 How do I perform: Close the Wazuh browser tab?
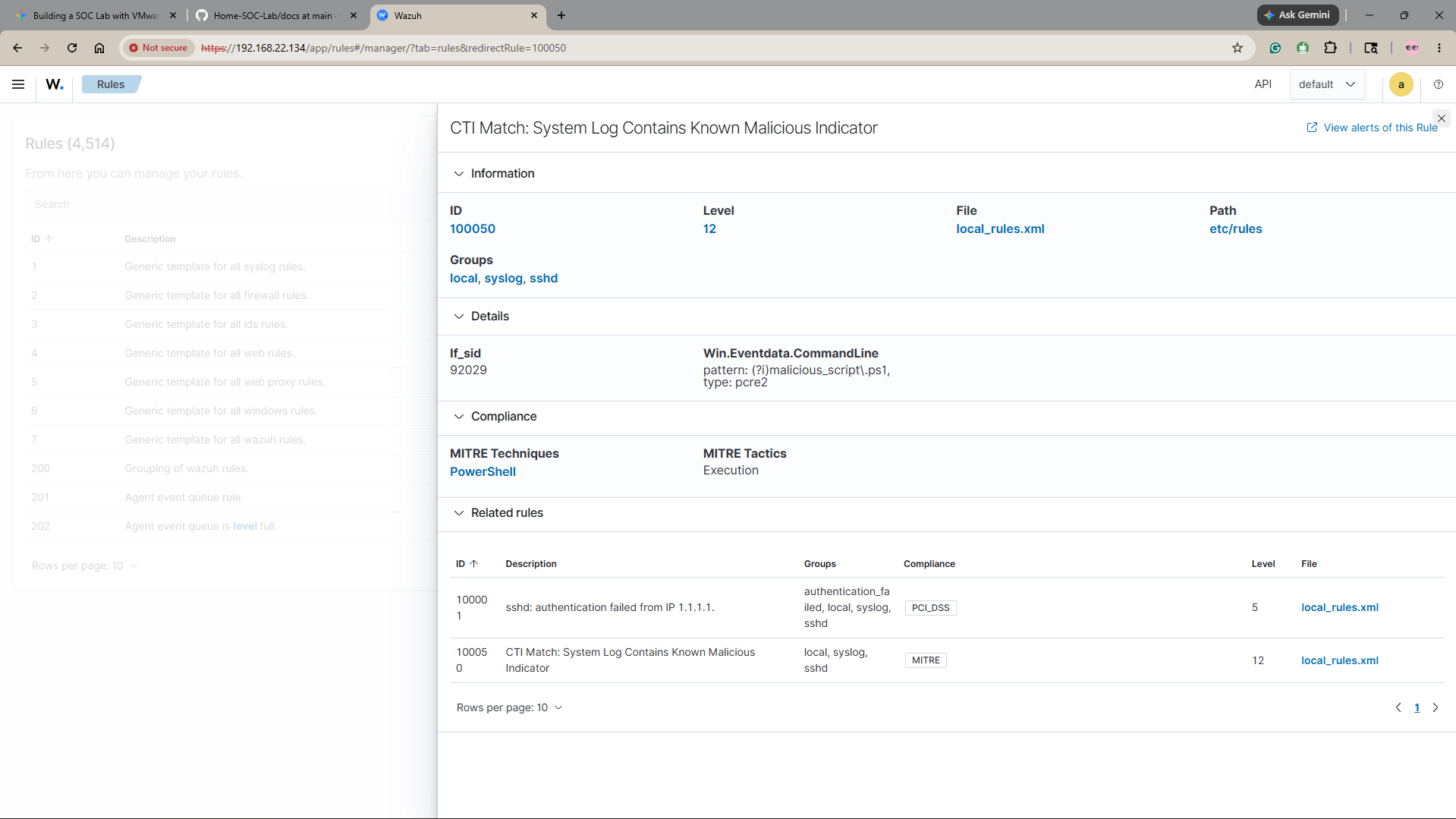pyautogui.click(x=534, y=15)
